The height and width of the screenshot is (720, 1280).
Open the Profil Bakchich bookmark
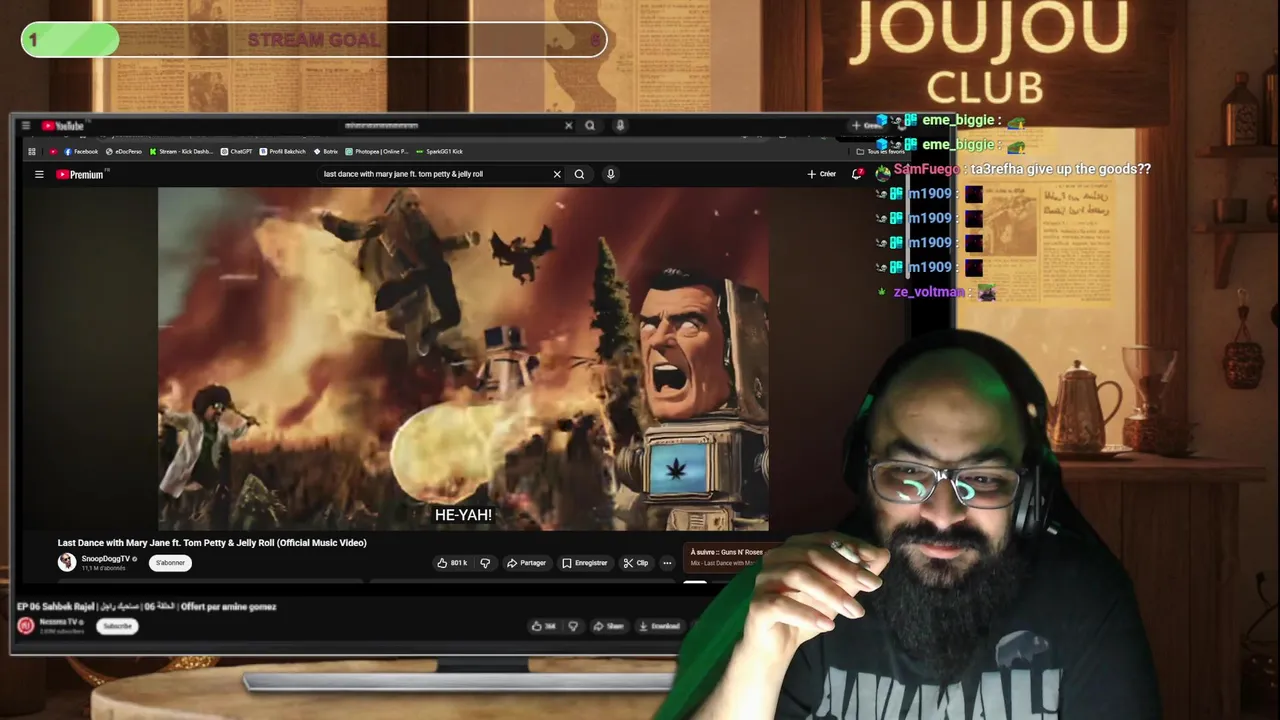pyautogui.click(x=283, y=152)
